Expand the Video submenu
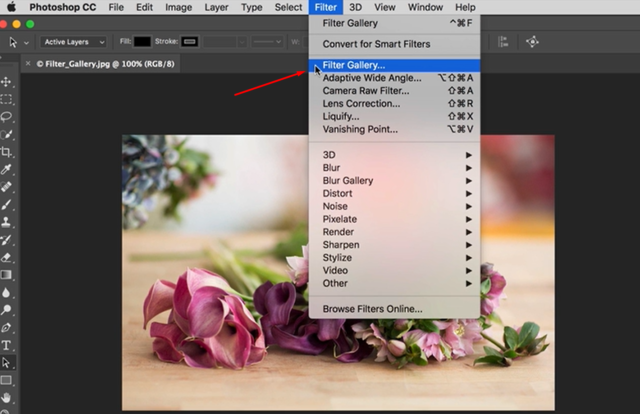Viewport: 640px width, 414px height. pos(394,271)
